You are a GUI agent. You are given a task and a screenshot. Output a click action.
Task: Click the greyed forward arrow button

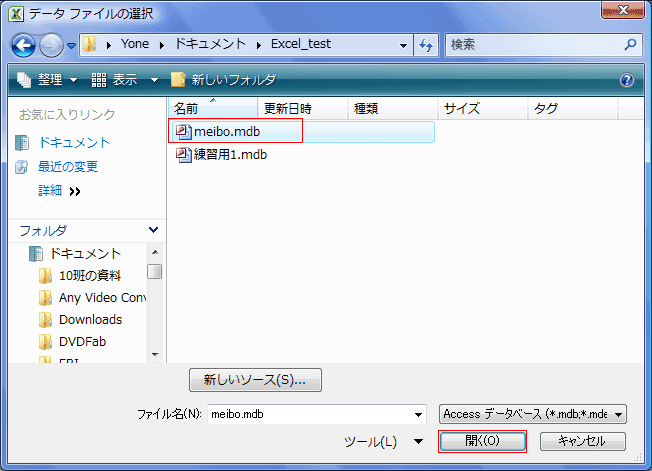click(x=51, y=45)
